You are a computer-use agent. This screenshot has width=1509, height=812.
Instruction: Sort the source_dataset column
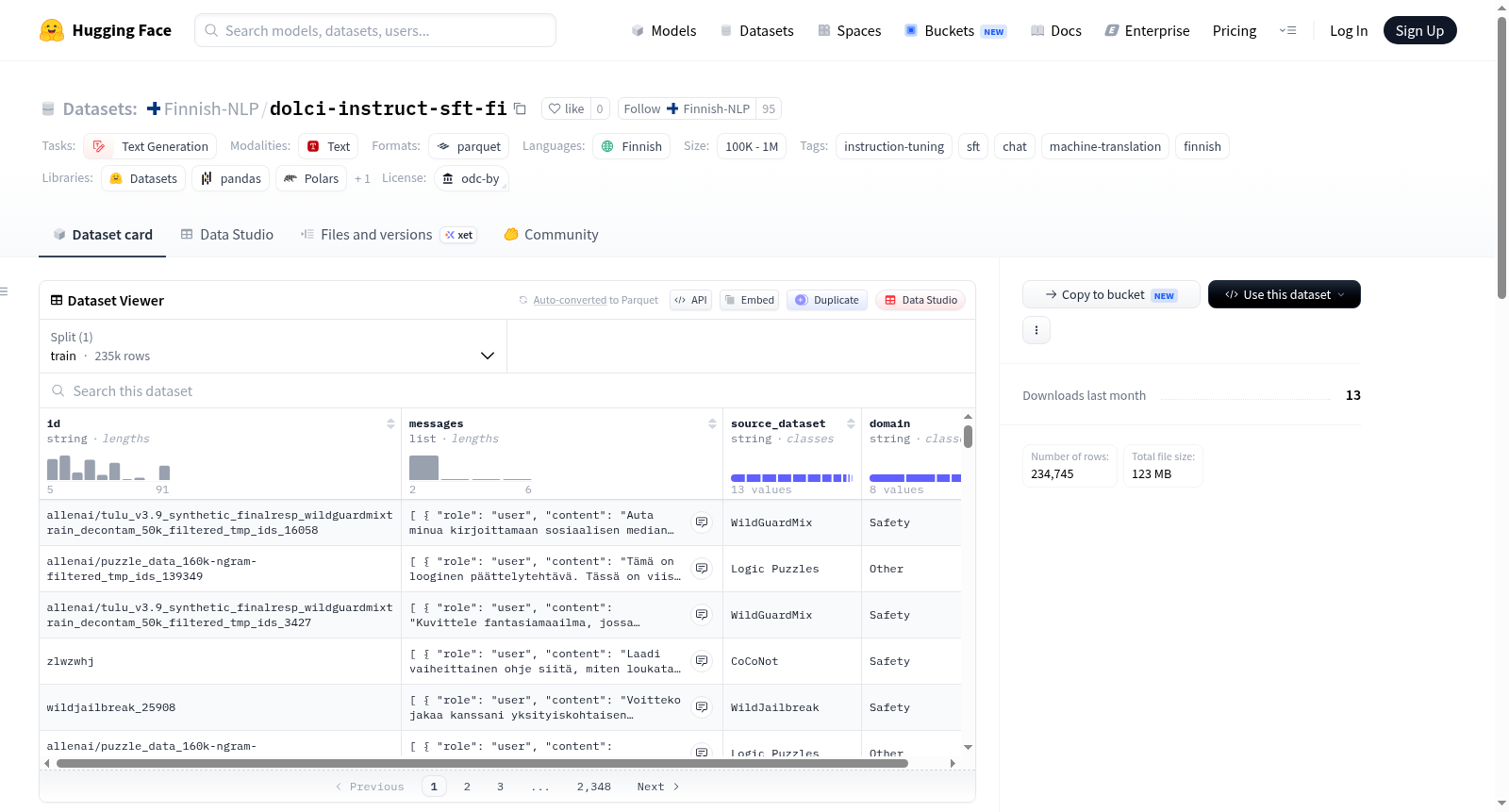click(851, 423)
